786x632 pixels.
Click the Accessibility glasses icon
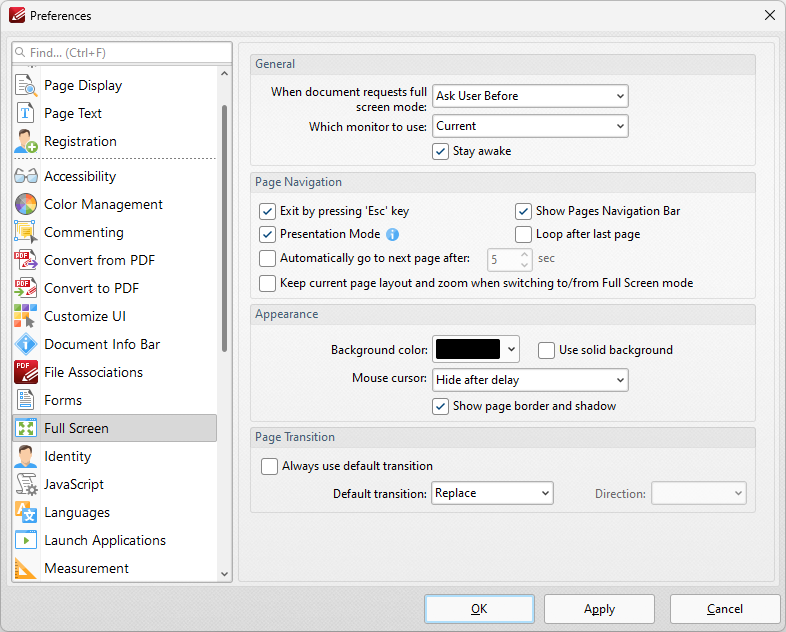(x=26, y=176)
